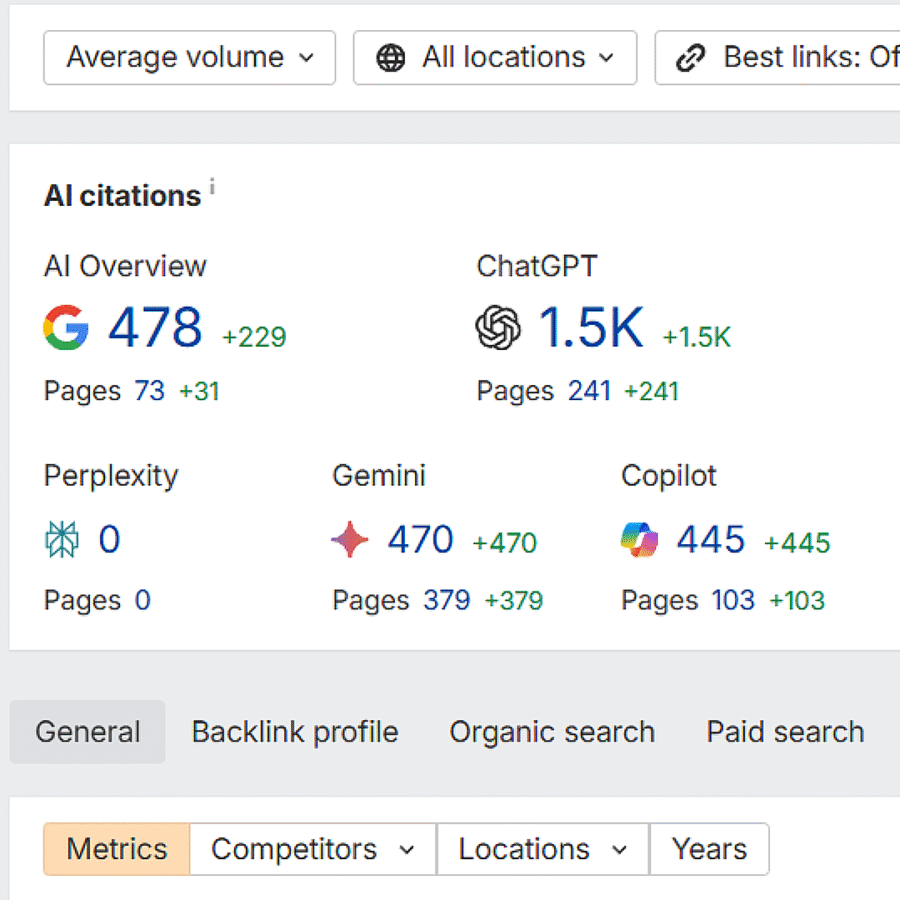Click the Copilot logo icon
The height and width of the screenshot is (900, 900).
(x=639, y=541)
